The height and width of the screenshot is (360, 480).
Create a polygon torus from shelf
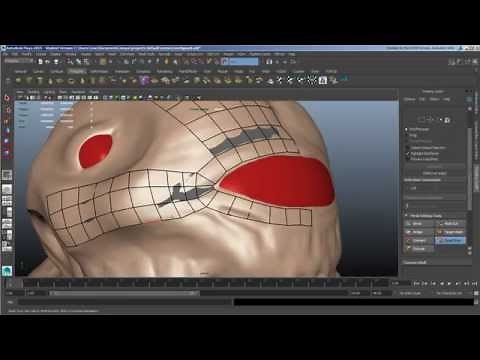[71, 80]
